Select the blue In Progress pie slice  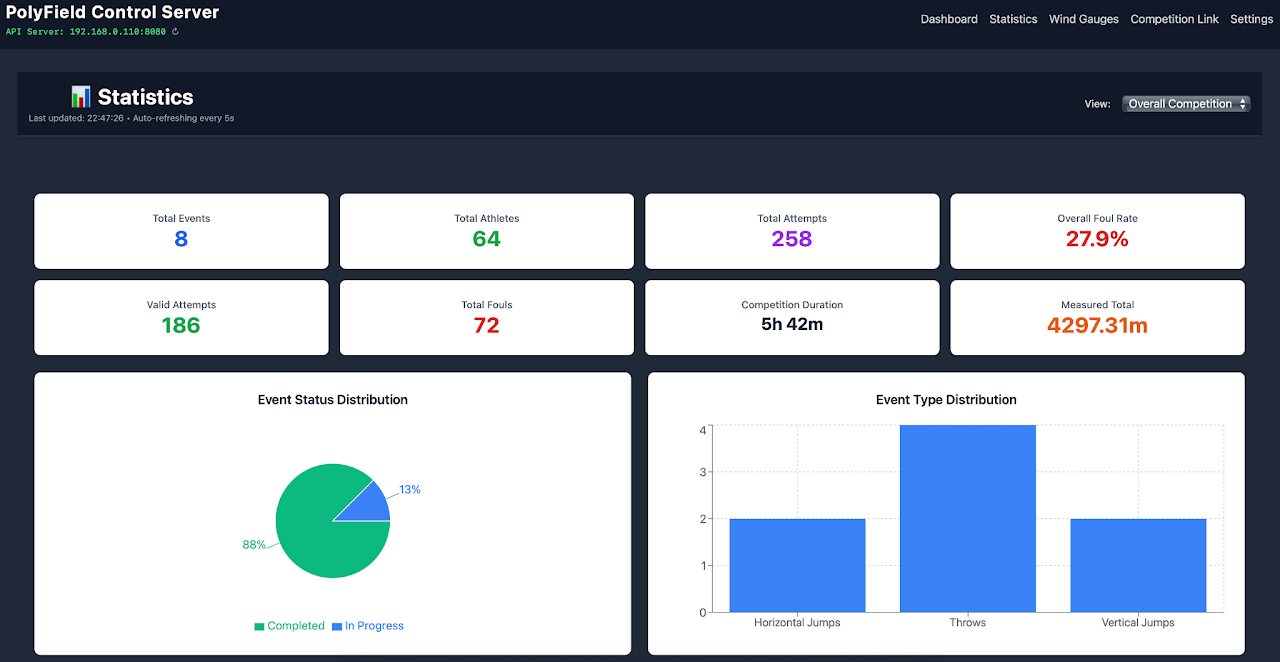pyautogui.click(x=371, y=505)
